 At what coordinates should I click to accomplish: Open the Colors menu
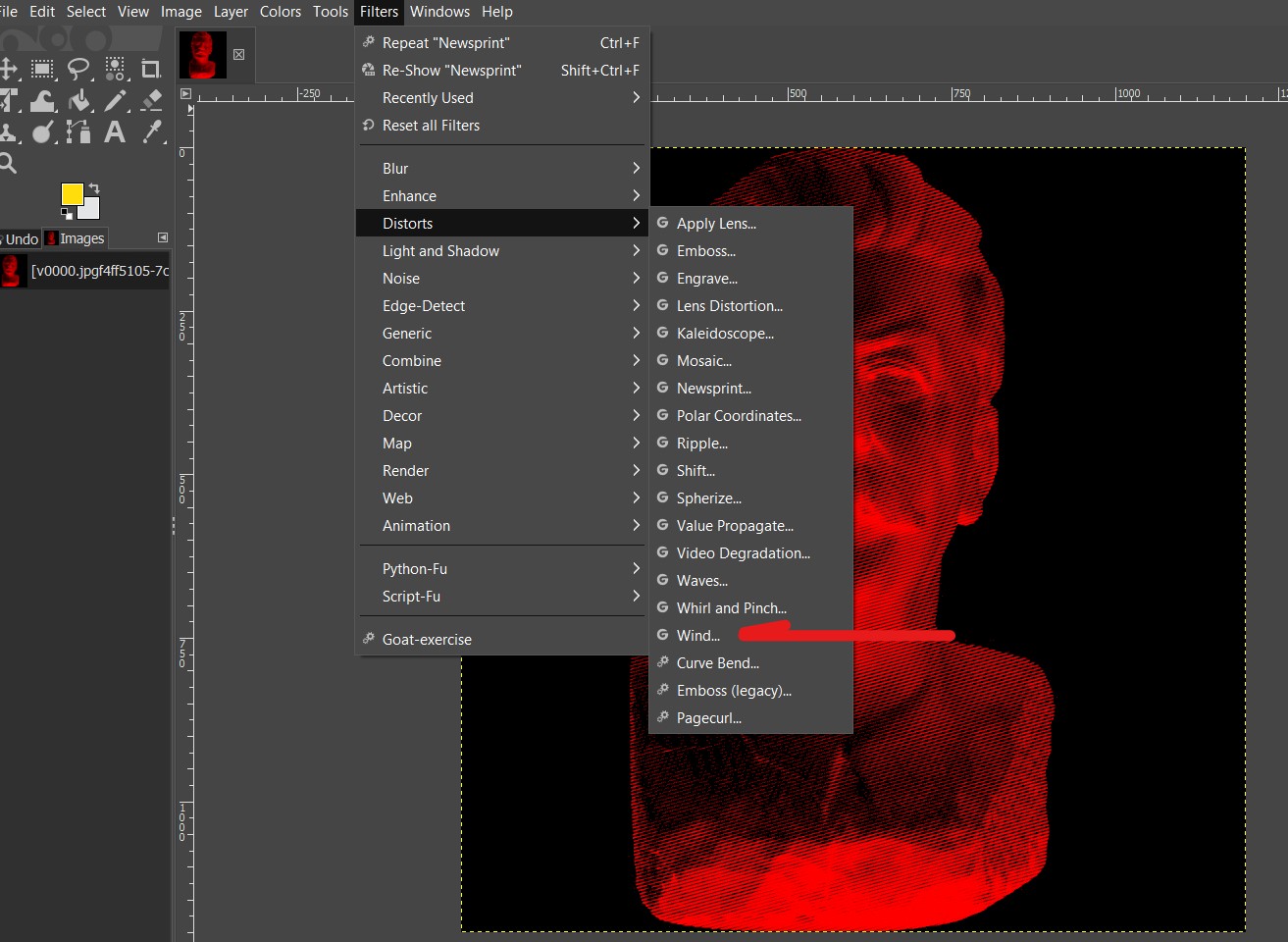[280, 12]
